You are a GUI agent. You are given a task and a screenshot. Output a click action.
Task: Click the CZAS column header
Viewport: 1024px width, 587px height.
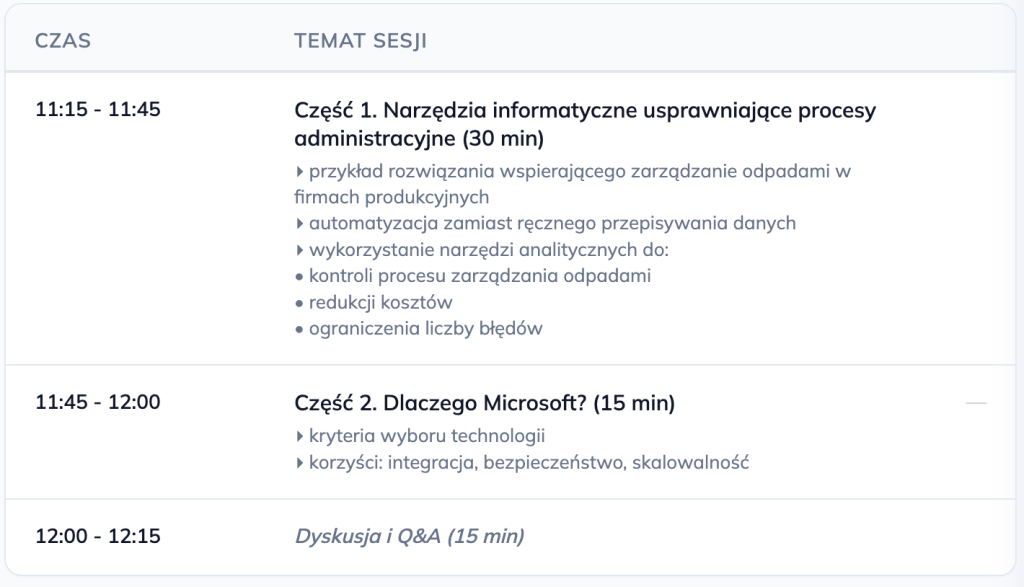63,41
